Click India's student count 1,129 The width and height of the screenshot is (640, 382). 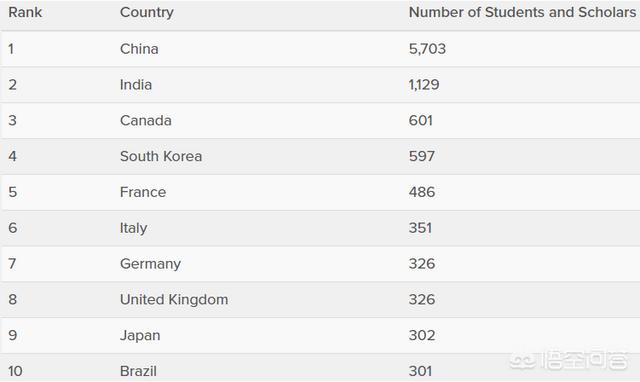(424, 85)
